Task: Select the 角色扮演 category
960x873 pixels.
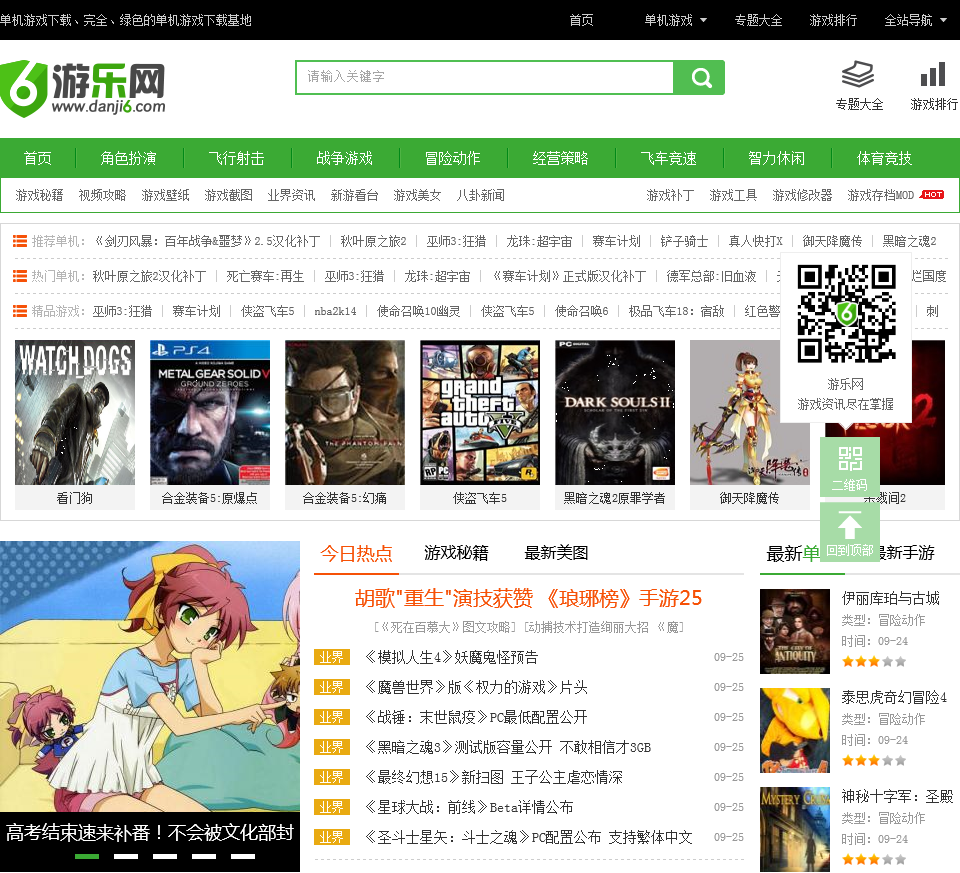Action: pyautogui.click(x=128, y=158)
